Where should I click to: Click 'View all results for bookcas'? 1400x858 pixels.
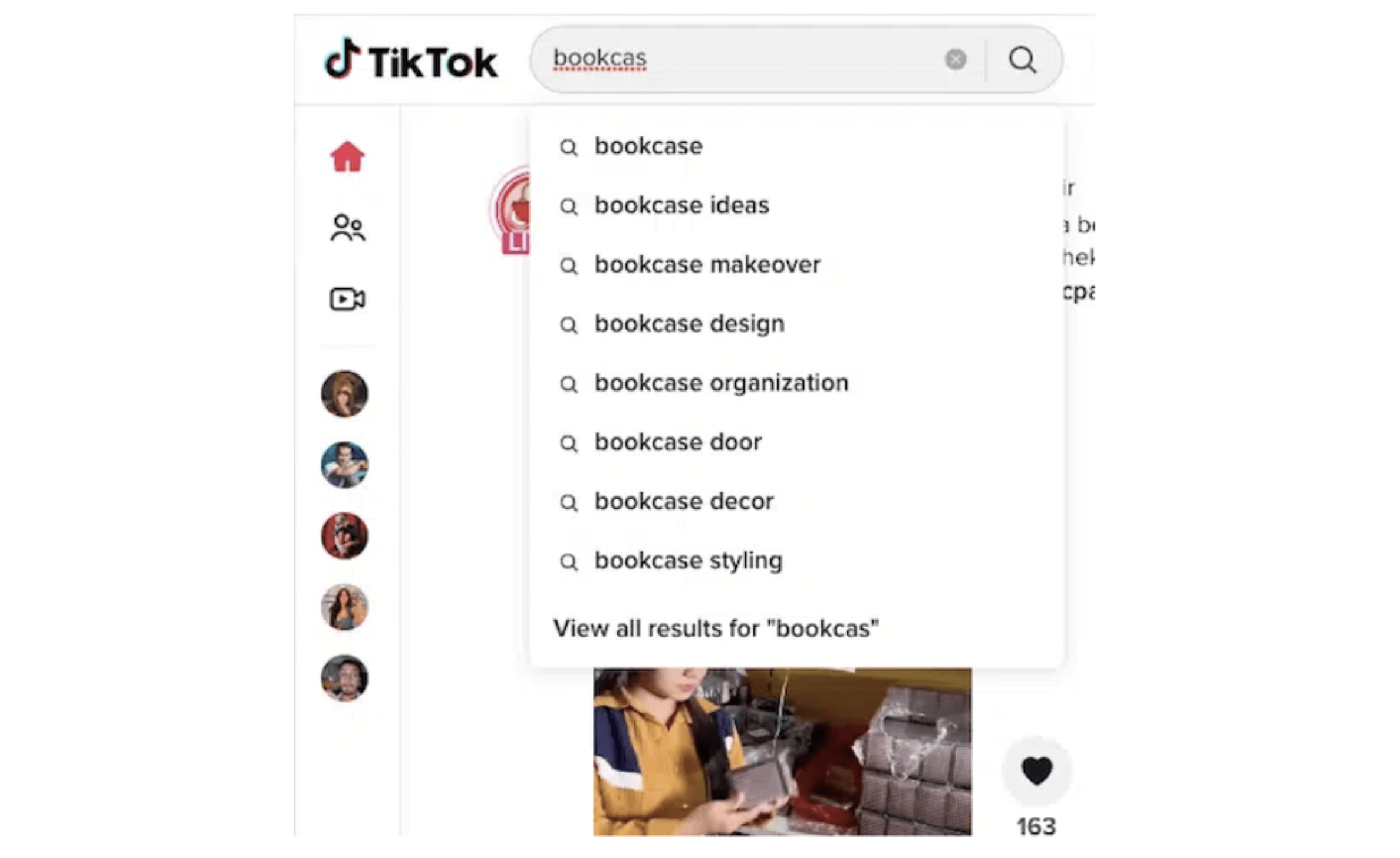714,628
